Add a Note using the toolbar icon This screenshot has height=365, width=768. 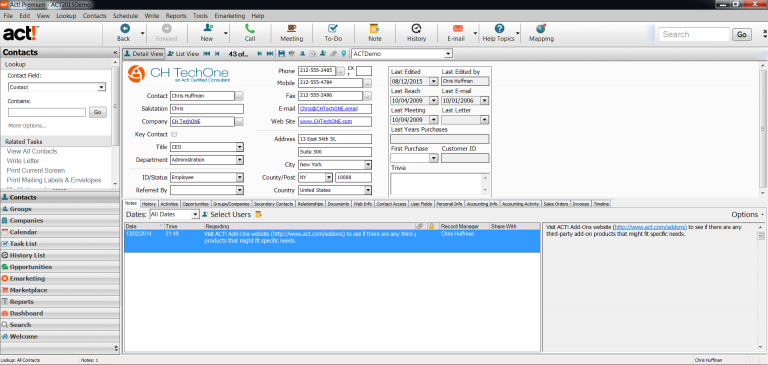pyautogui.click(x=375, y=29)
